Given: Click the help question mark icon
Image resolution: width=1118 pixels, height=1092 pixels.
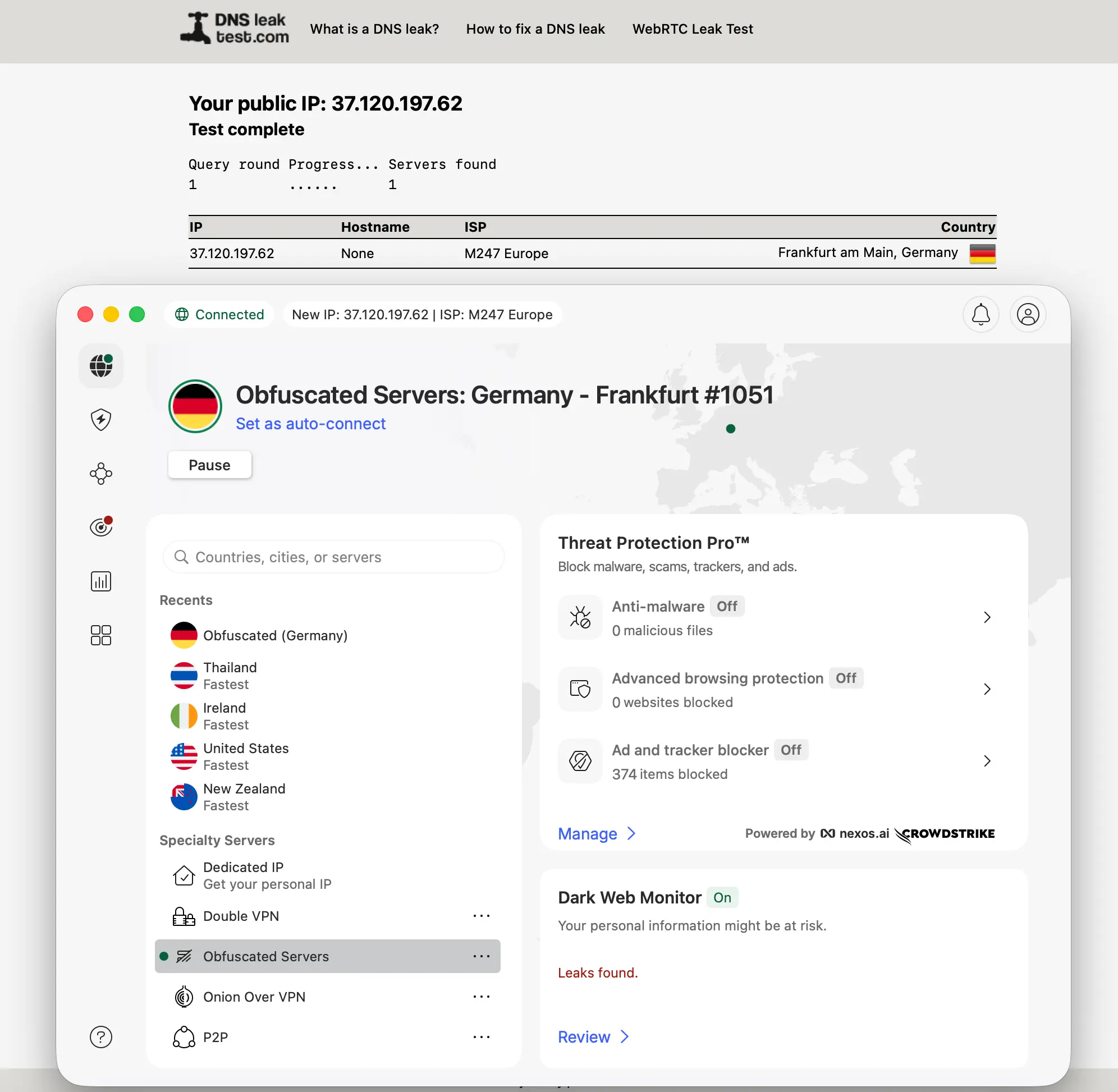Looking at the screenshot, I should coord(100,1037).
